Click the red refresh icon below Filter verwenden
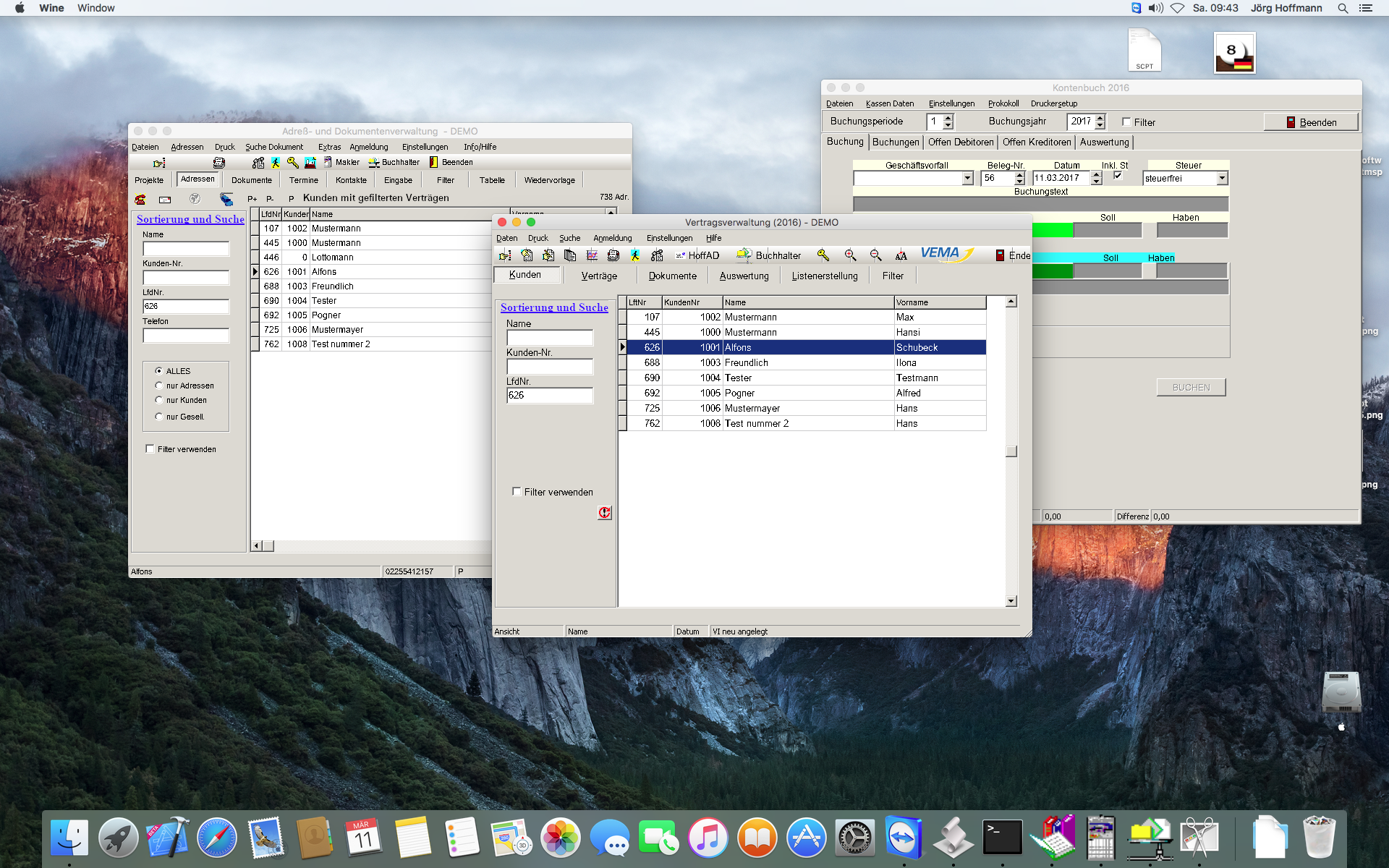The height and width of the screenshot is (868, 1389). tap(605, 513)
